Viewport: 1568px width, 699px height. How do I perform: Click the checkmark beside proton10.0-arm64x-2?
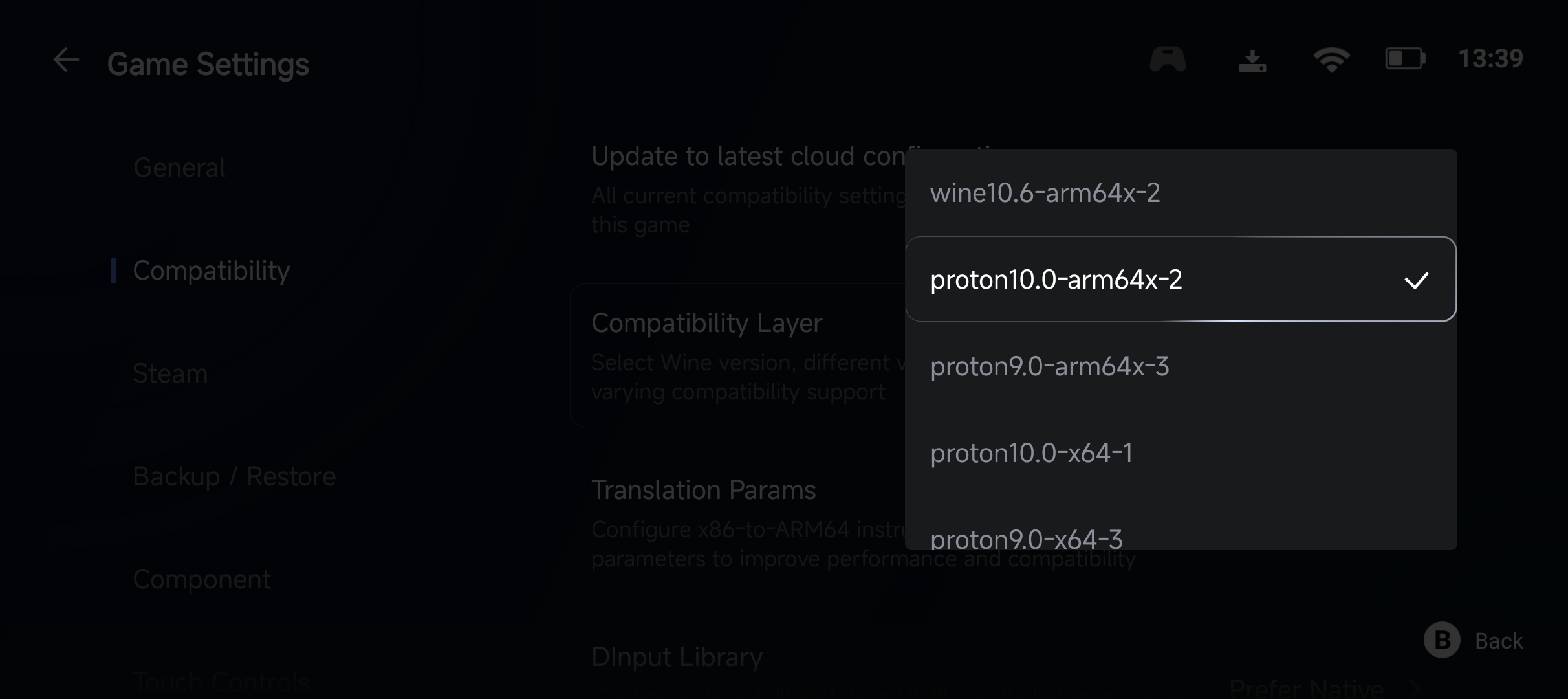coord(1416,280)
